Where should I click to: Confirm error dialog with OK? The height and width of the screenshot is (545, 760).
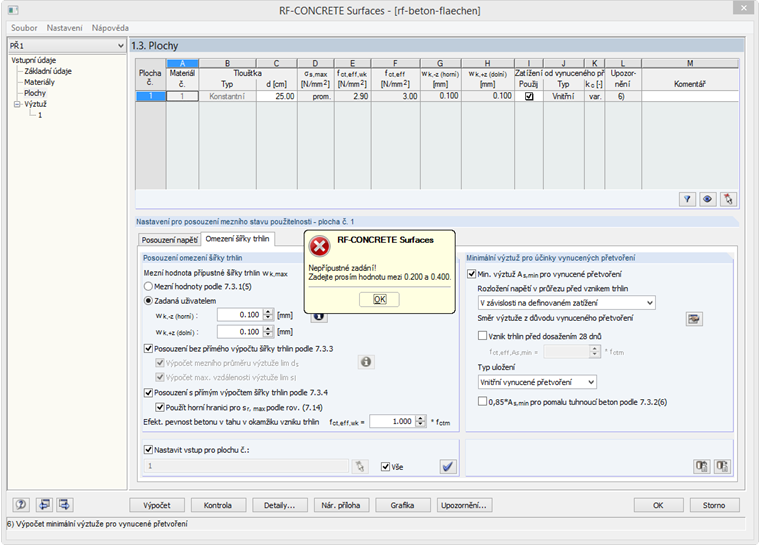point(380,299)
